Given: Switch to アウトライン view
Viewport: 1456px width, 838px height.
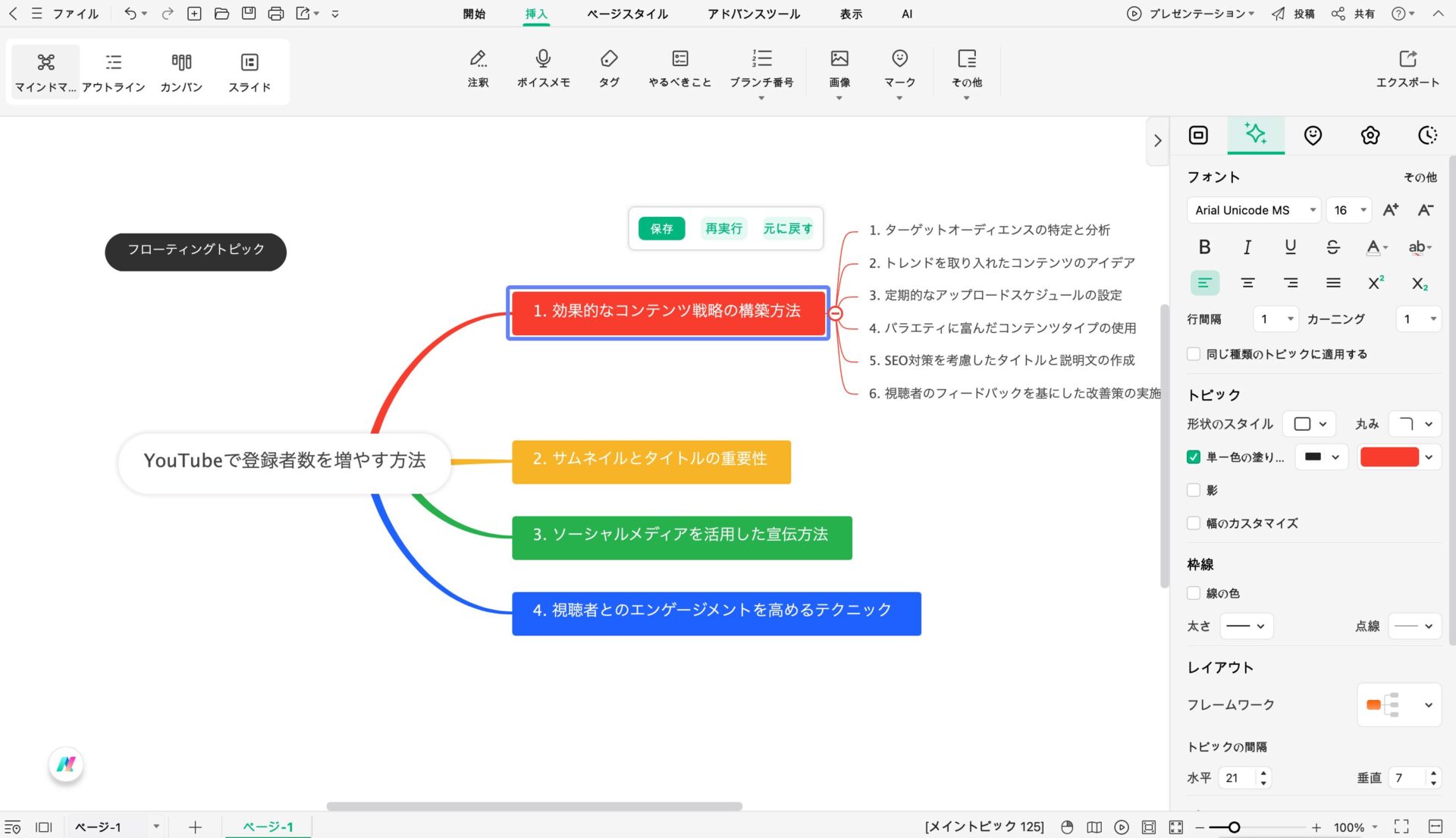Looking at the screenshot, I should point(114,62).
